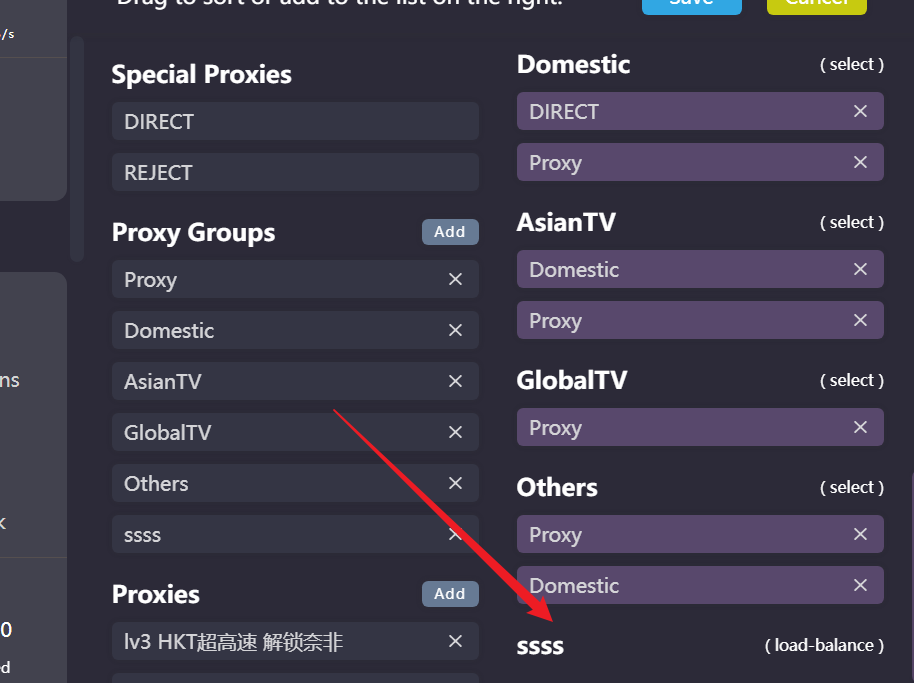Remove Proxy from the GlobalTV group
The width and height of the screenshot is (914, 683).
pyautogui.click(x=860, y=427)
